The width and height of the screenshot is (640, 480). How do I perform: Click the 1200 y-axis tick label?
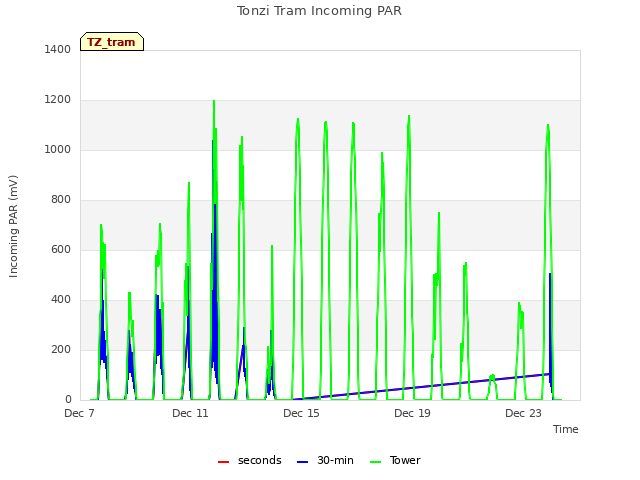[x=58, y=100]
